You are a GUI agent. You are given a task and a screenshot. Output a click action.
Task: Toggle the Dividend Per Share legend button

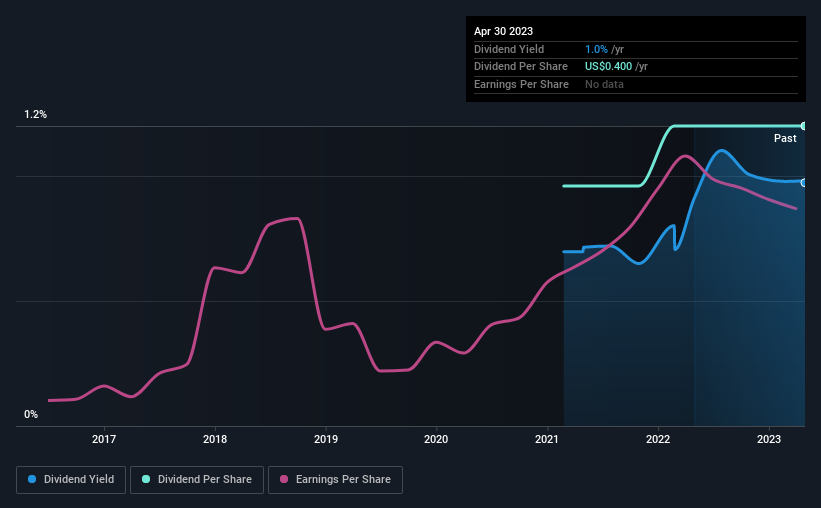[197, 480]
